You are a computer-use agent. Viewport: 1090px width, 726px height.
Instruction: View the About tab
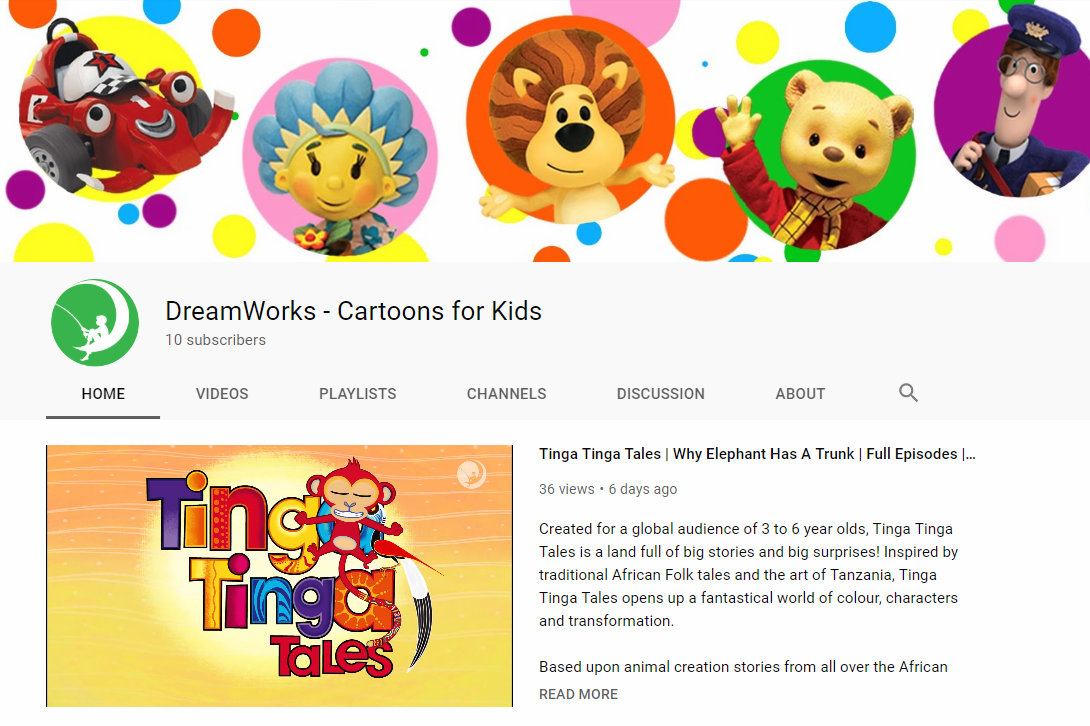800,394
